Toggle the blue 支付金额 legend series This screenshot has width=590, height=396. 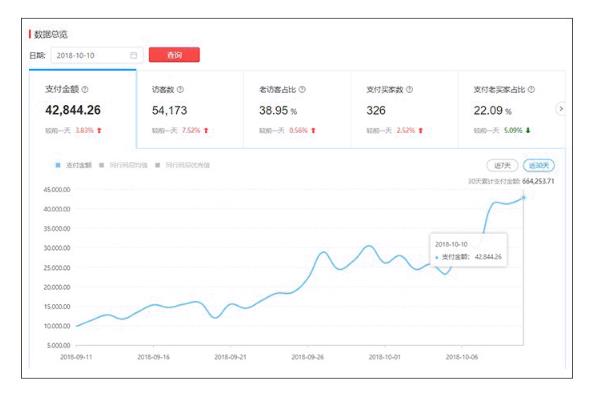pos(73,165)
